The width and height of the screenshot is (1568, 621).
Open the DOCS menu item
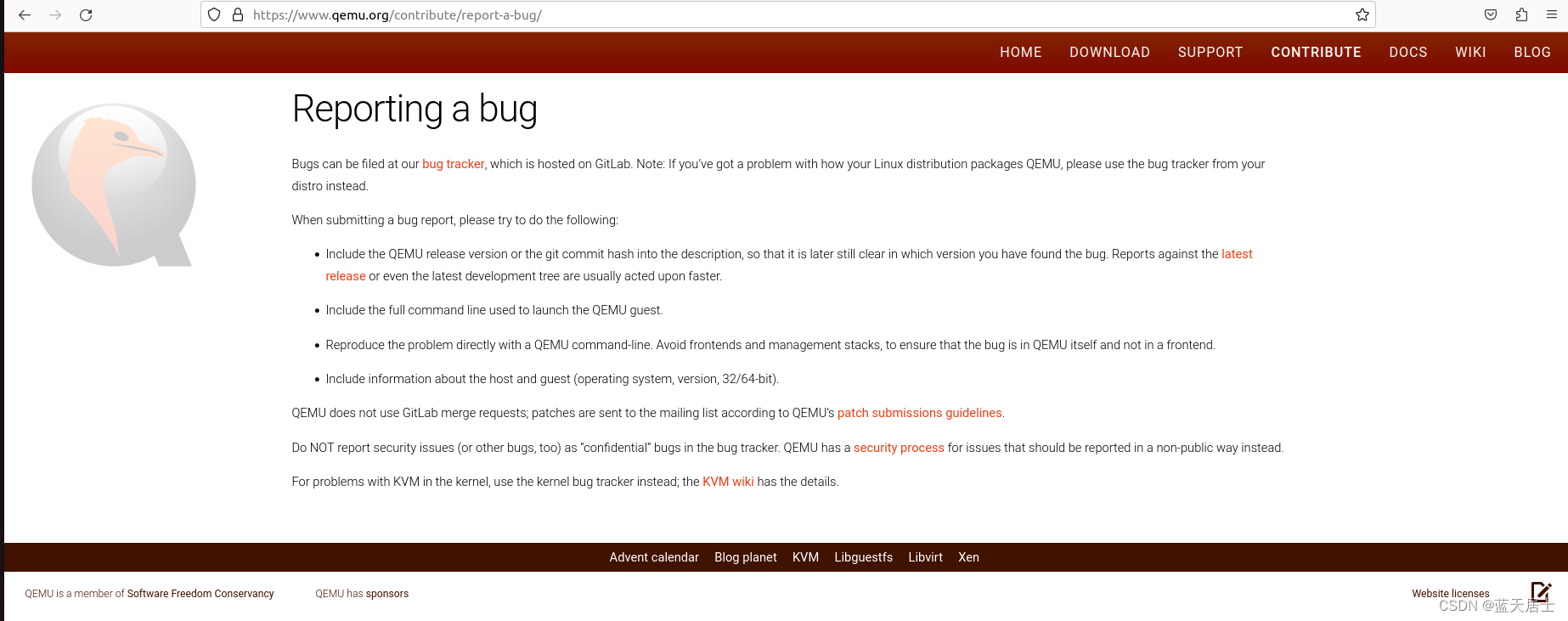1407,53
